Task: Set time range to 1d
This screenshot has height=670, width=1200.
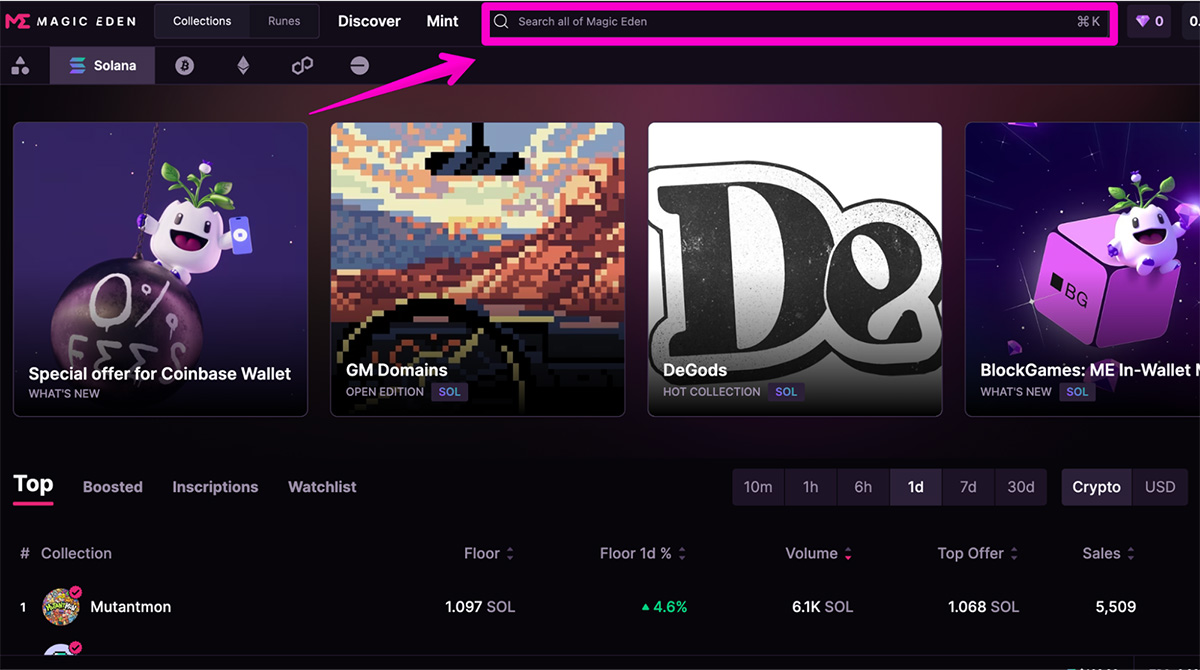Action: point(916,487)
